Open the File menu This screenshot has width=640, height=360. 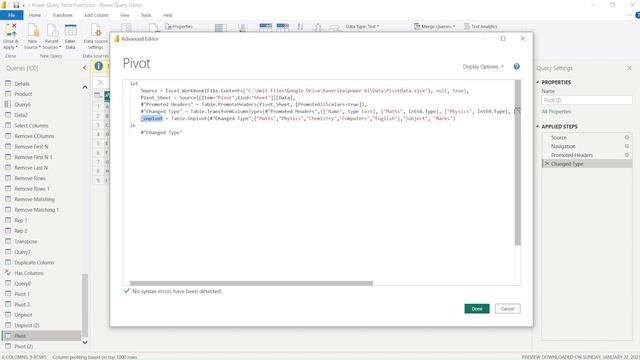pyautogui.click(x=11, y=15)
